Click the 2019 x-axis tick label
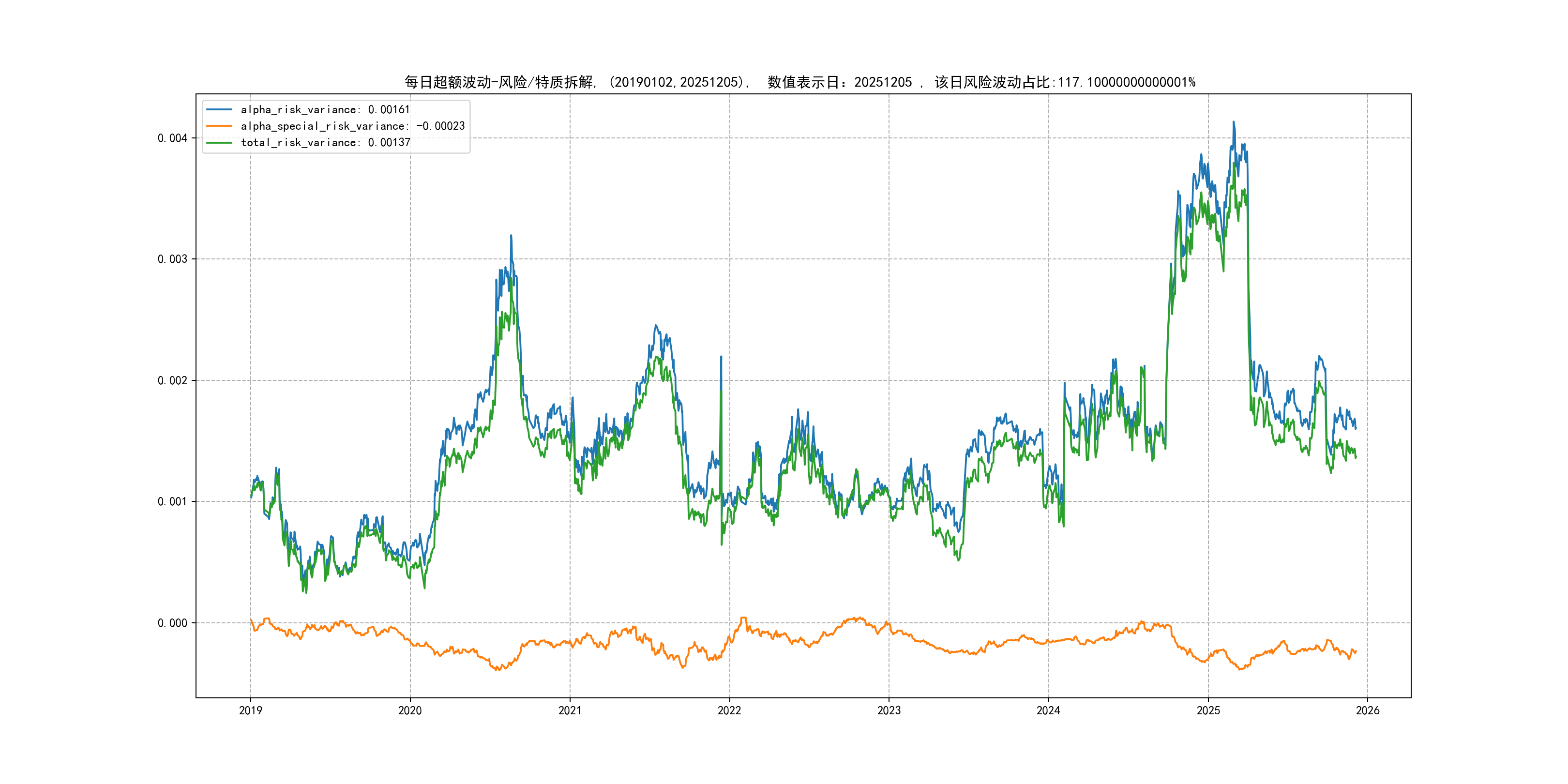 [x=250, y=710]
